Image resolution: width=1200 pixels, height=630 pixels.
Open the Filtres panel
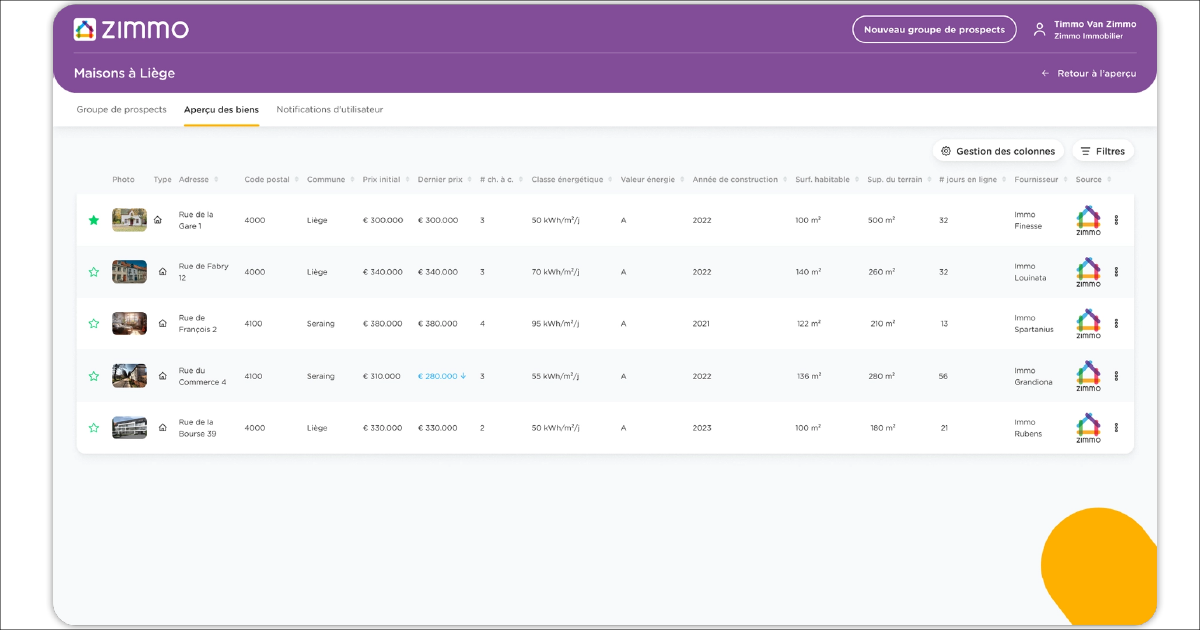click(x=1103, y=151)
